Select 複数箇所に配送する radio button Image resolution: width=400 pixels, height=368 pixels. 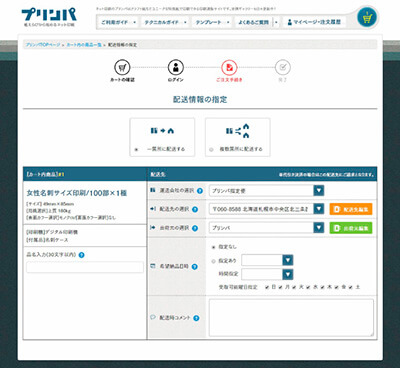point(211,150)
